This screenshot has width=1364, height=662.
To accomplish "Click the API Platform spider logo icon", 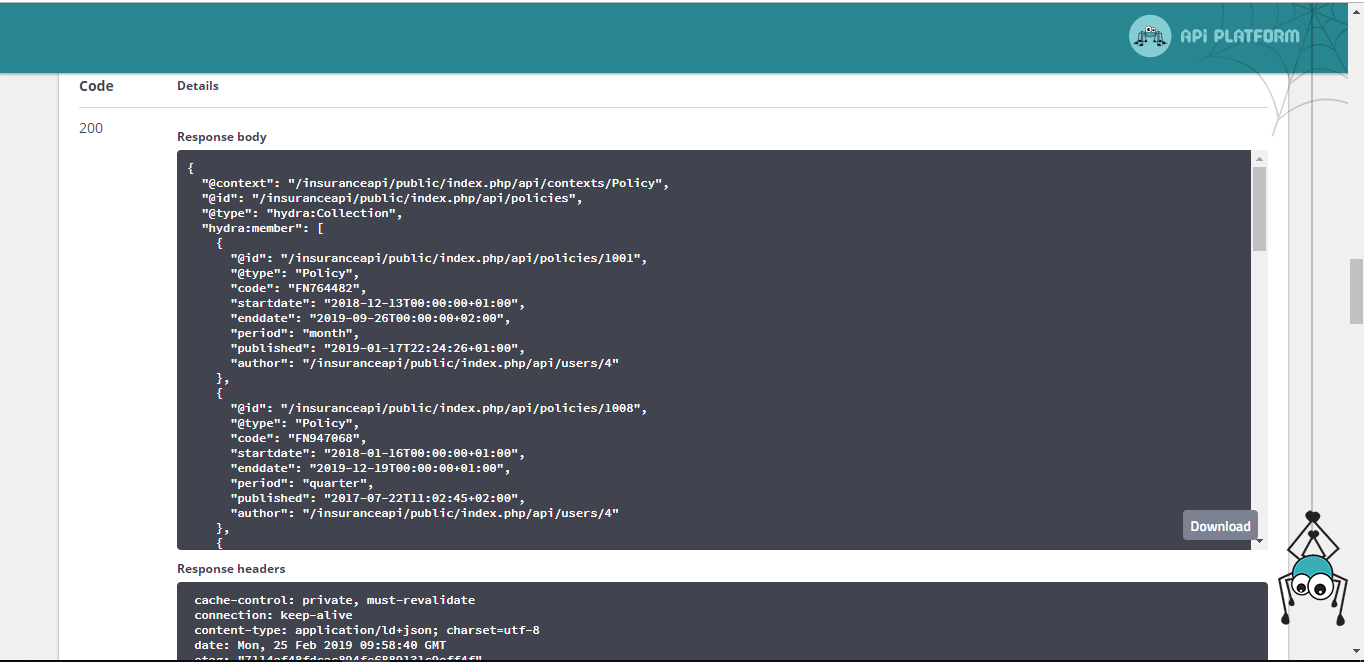I will pos(1149,36).
